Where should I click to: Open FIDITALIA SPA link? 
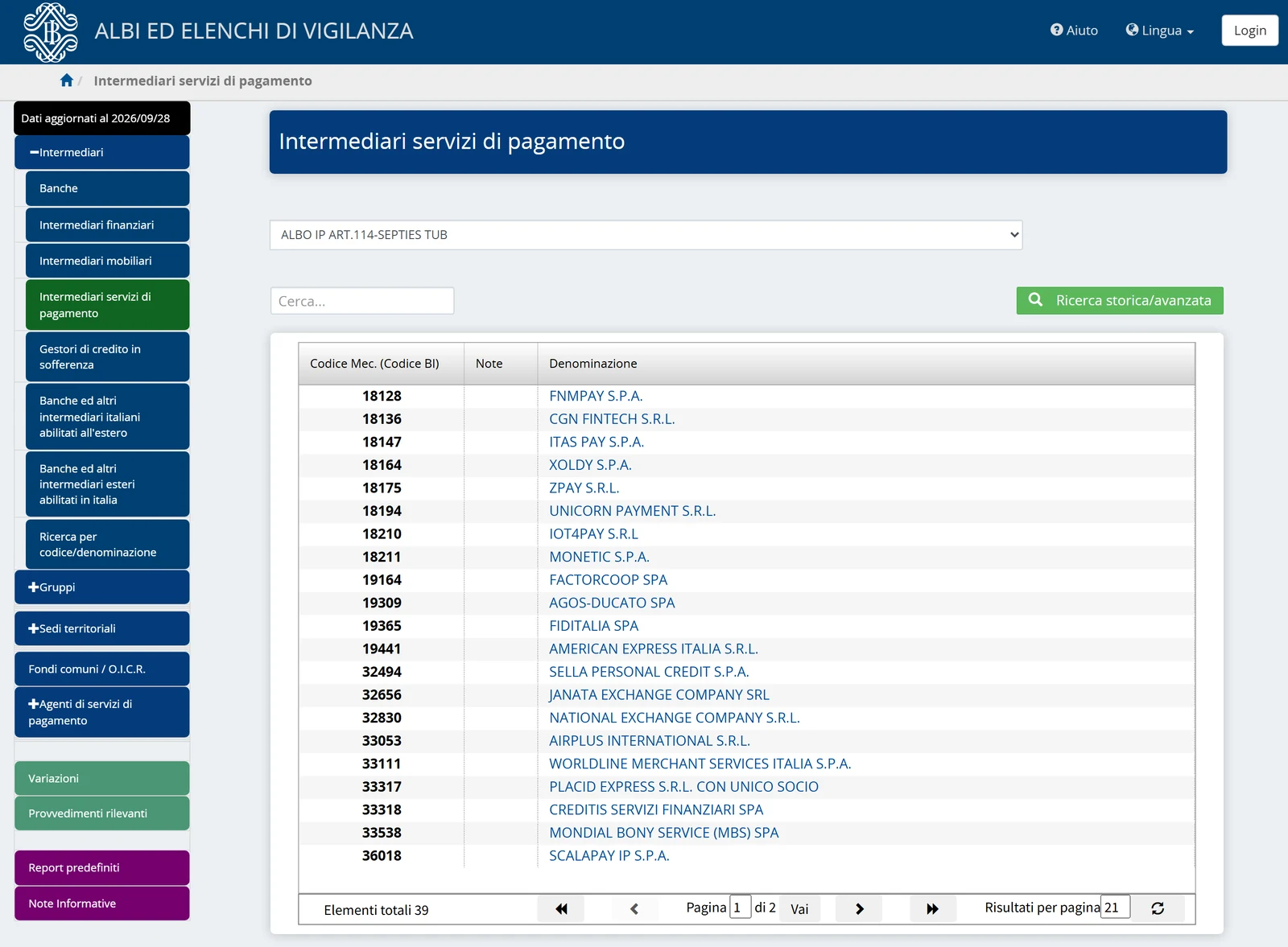pos(593,626)
